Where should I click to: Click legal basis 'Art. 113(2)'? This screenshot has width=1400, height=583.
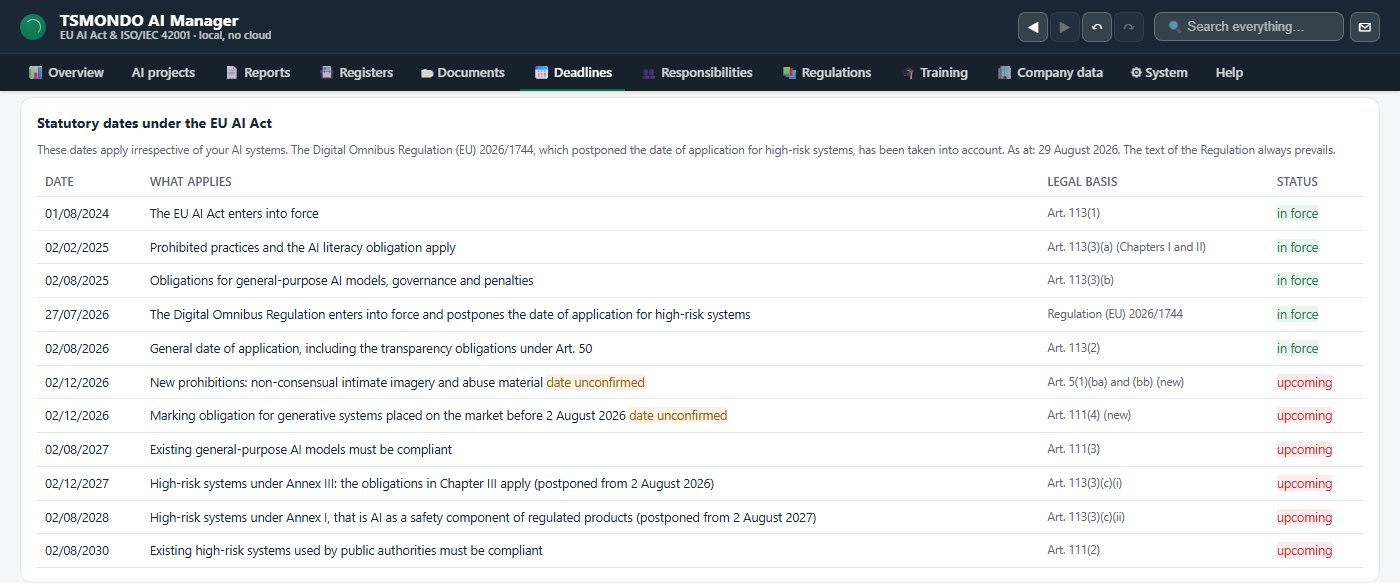pyautogui.click(x=1073, y=348)
